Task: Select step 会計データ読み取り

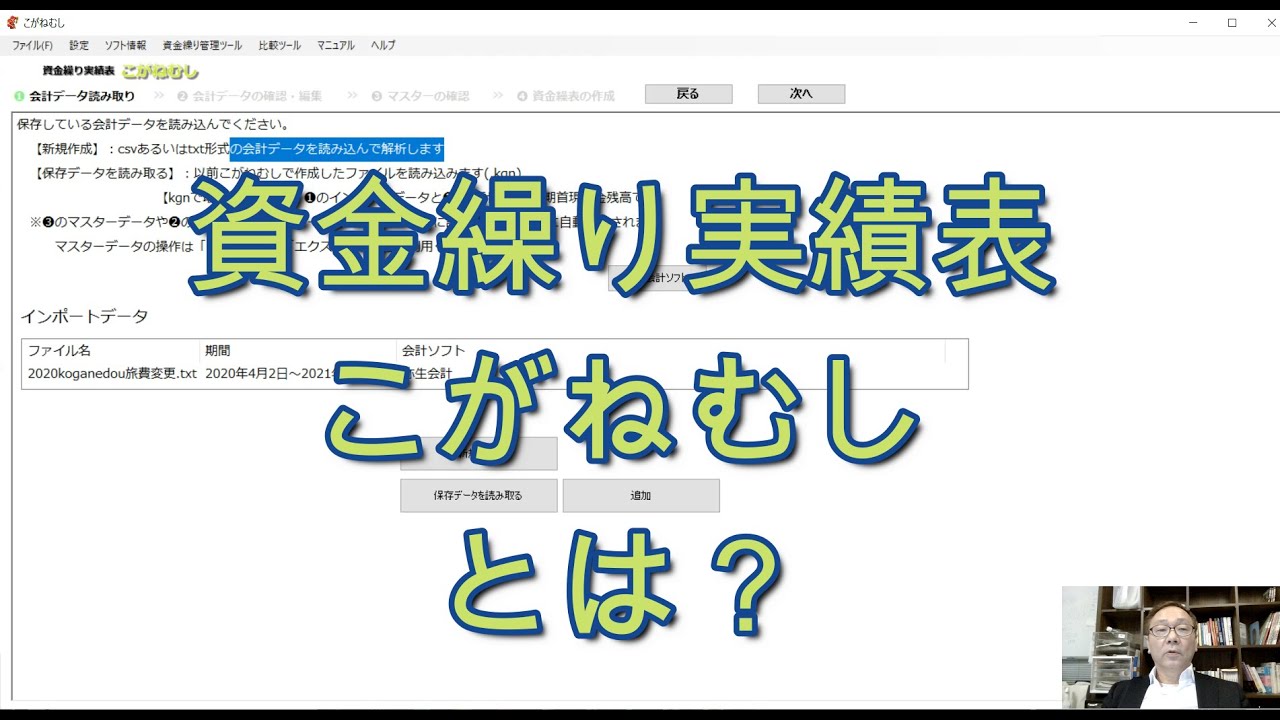Action: click(74, 96)
